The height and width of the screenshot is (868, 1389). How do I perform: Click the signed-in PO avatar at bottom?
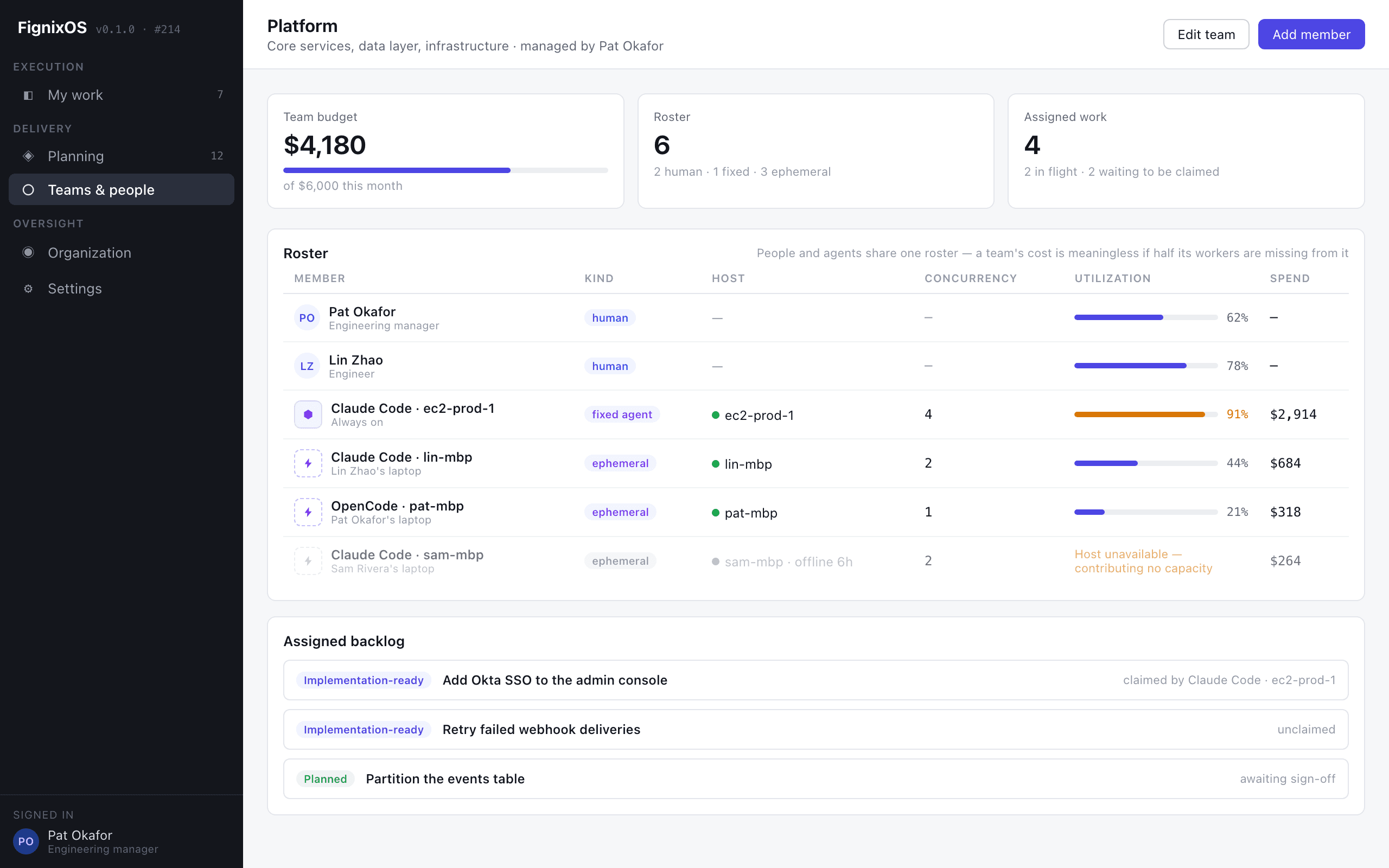click(x=26, y=841)
